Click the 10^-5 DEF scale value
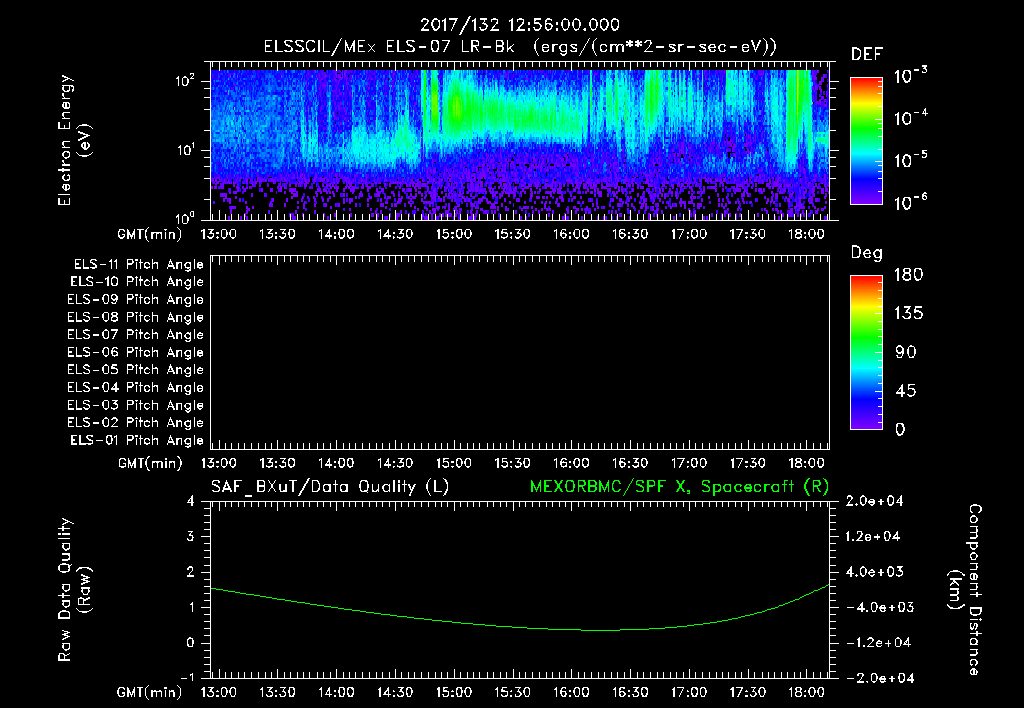 pos(910,160)
